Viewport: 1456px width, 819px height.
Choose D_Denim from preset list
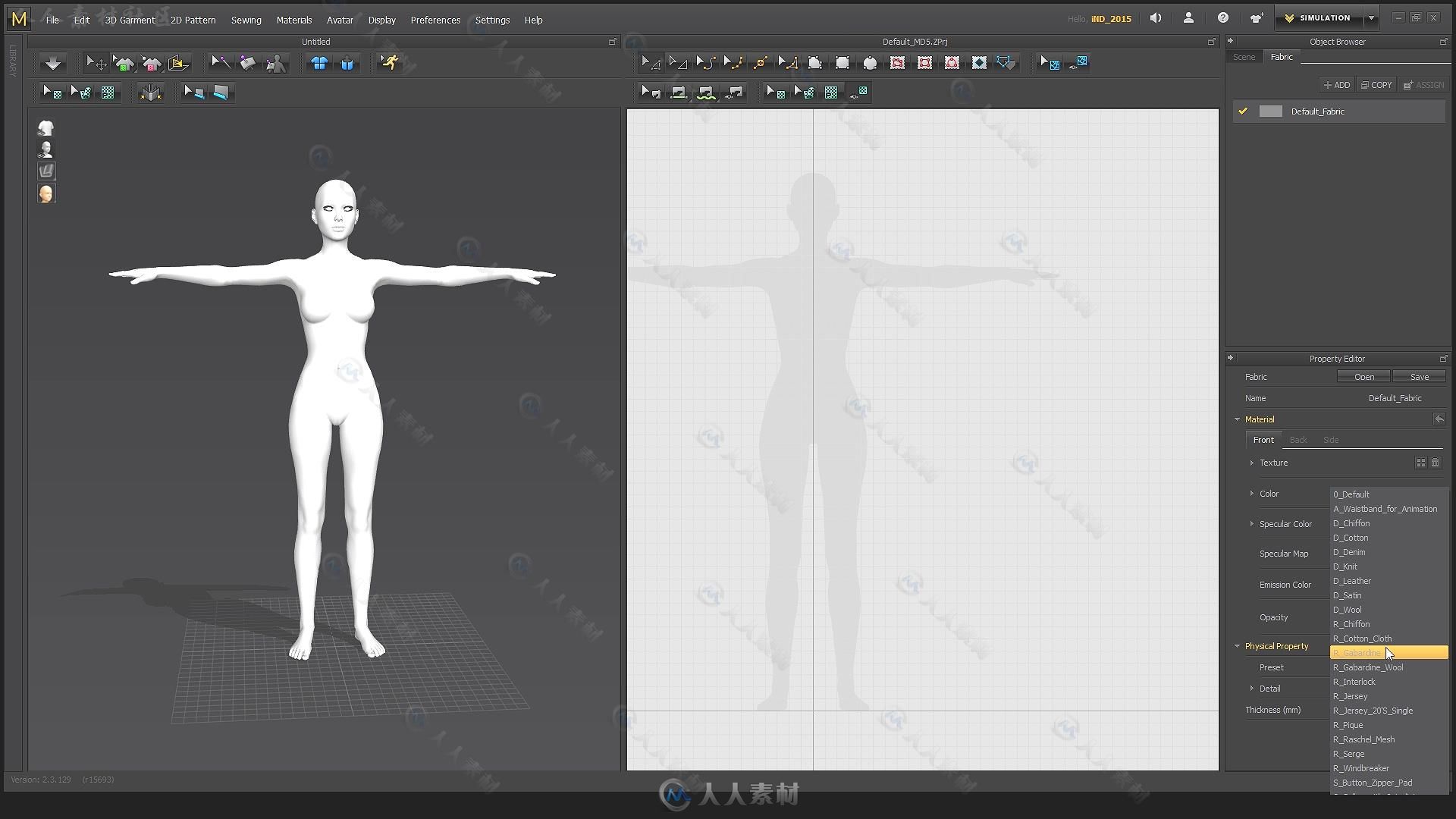(x=1390, y=552)
